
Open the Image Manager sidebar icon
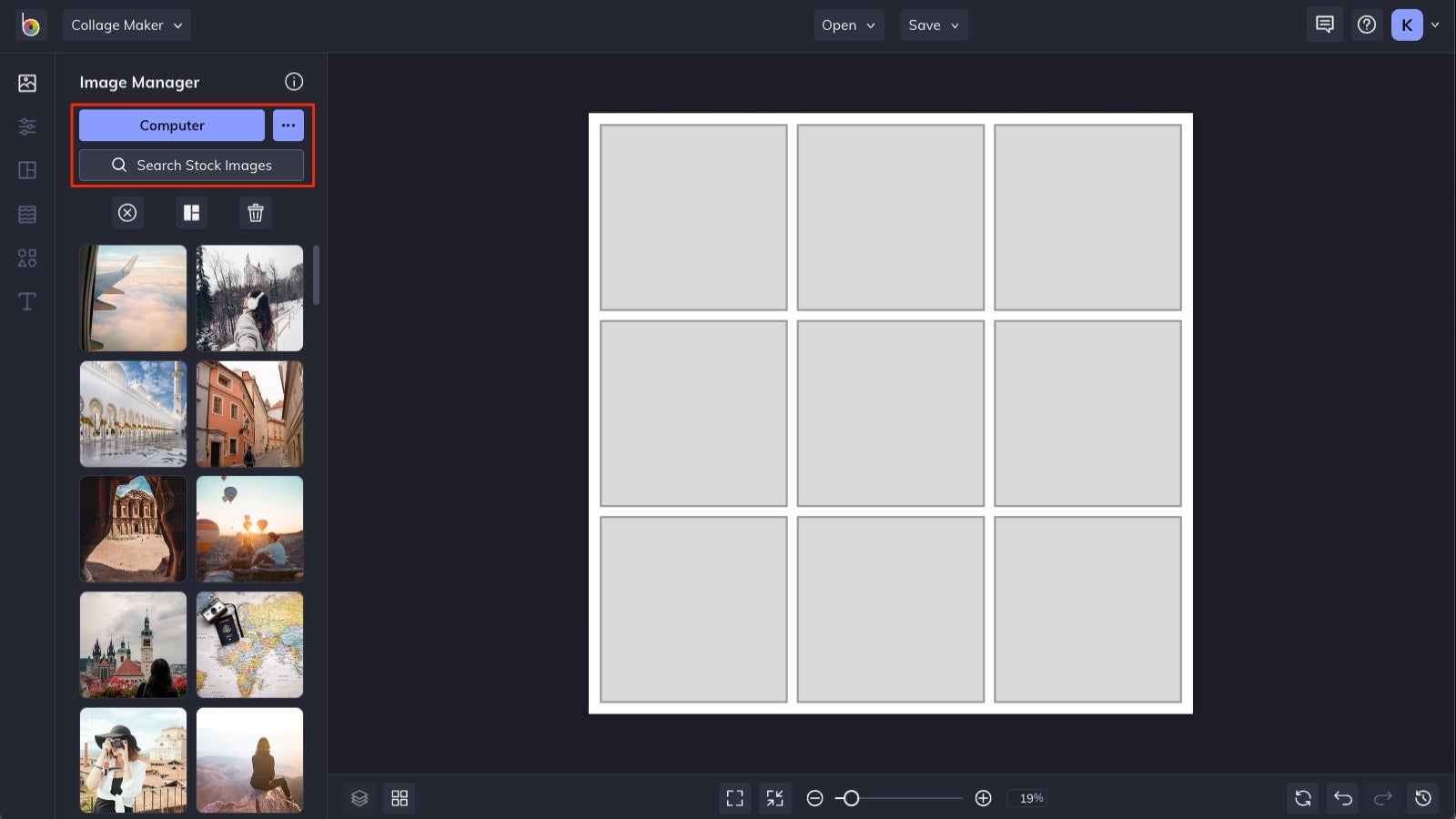[27, 83]
